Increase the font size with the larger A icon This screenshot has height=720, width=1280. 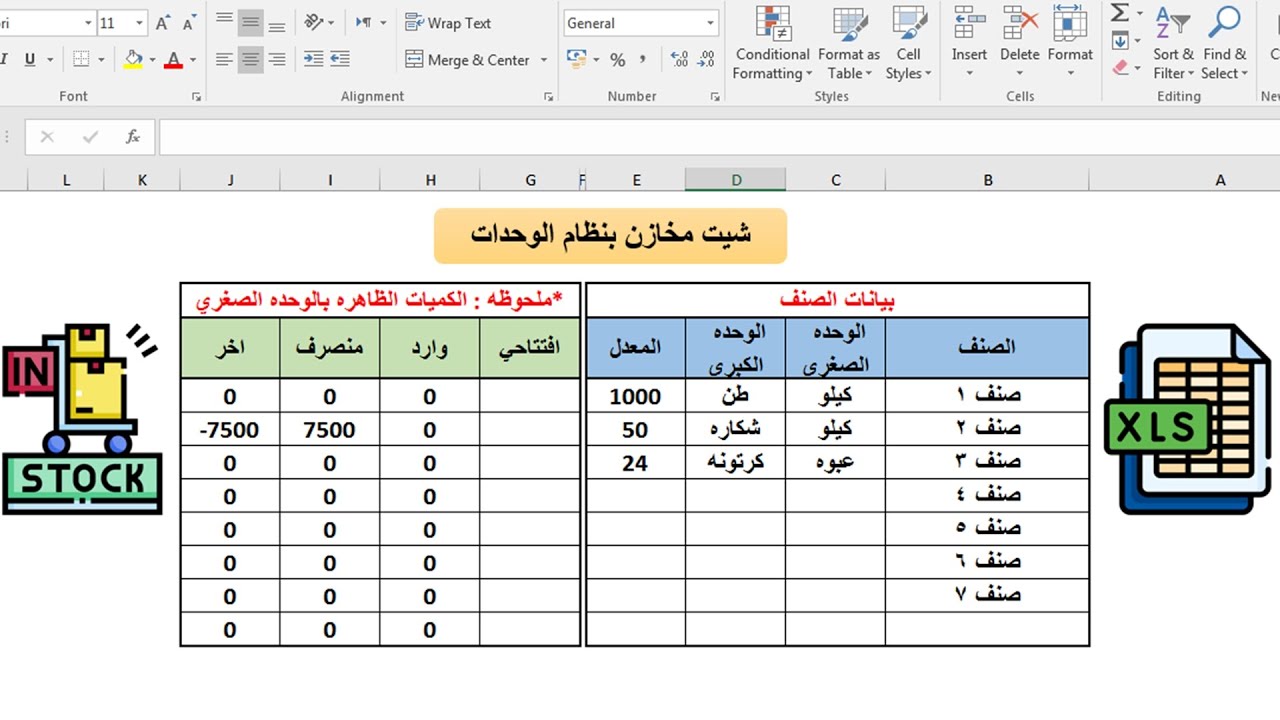(163, 23)
